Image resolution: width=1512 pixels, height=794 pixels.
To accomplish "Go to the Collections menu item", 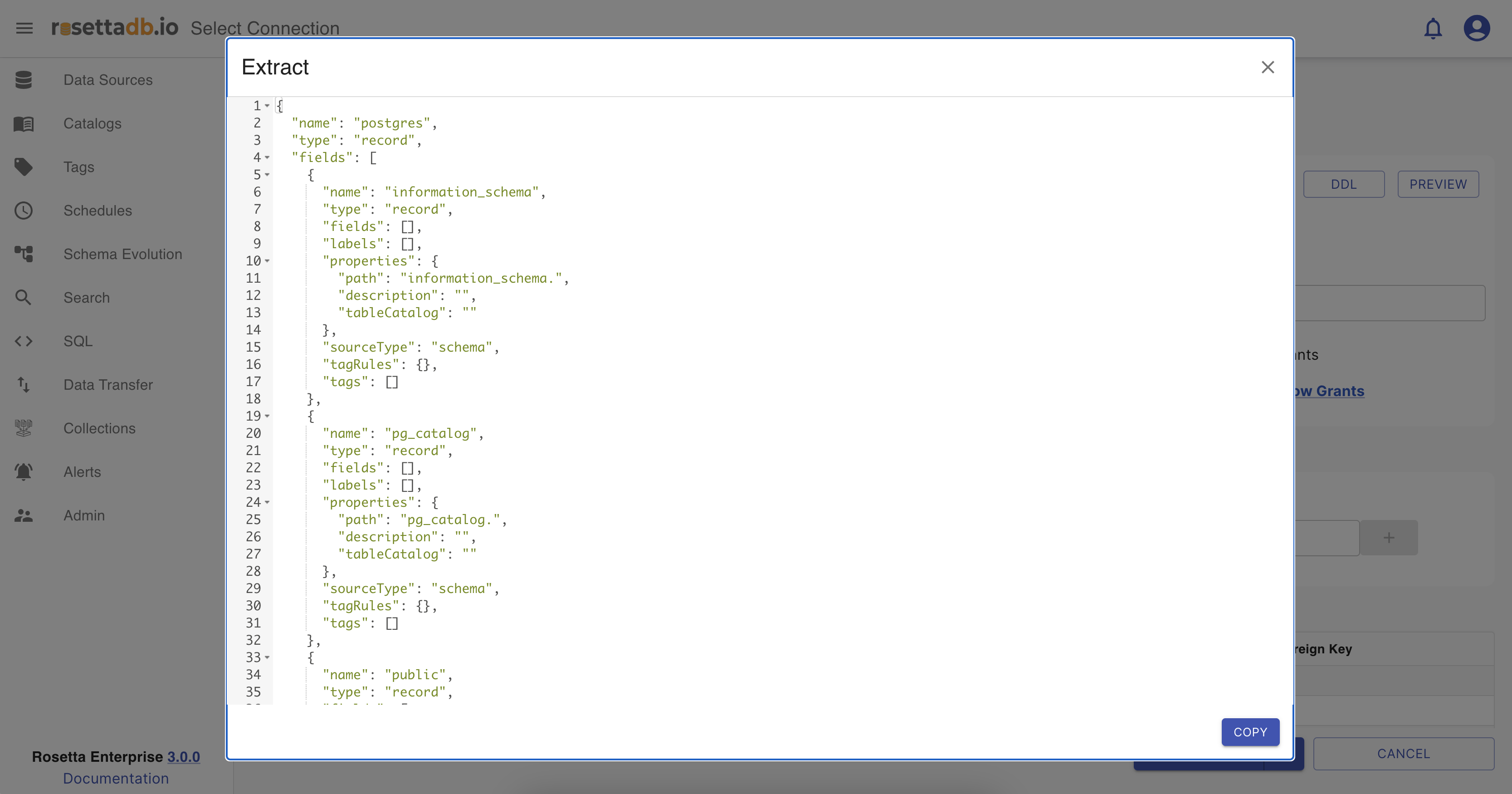I will coord(99,428).
